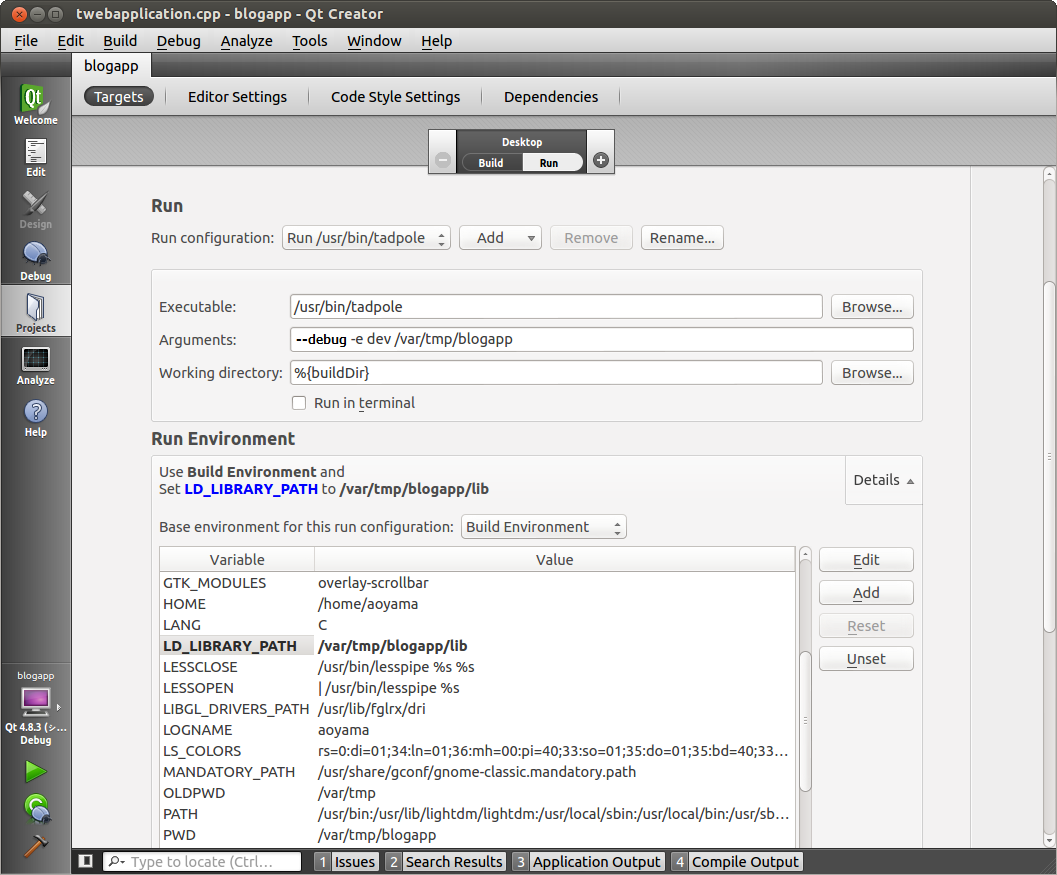This screenshot has height=875, width=1057.
Task: Enable Run in terminal checkbox
Action: pos(299,403)
